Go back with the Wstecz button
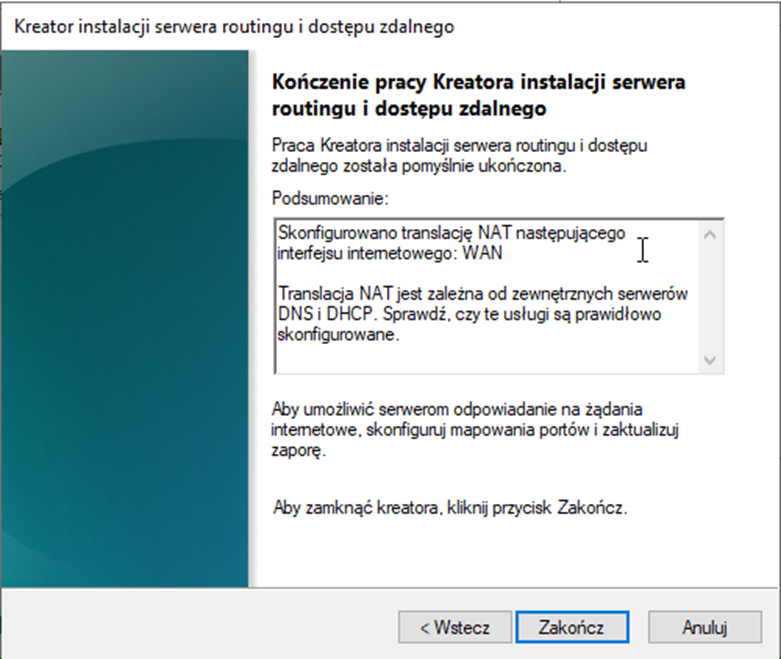781x659 pixels. pos(455,627)
